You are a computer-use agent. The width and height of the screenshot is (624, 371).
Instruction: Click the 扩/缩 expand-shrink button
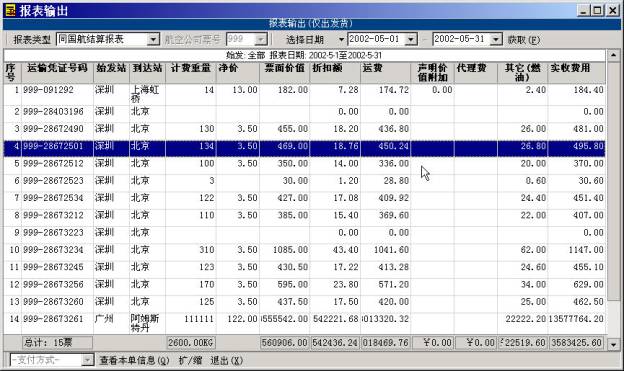(191, 361)
